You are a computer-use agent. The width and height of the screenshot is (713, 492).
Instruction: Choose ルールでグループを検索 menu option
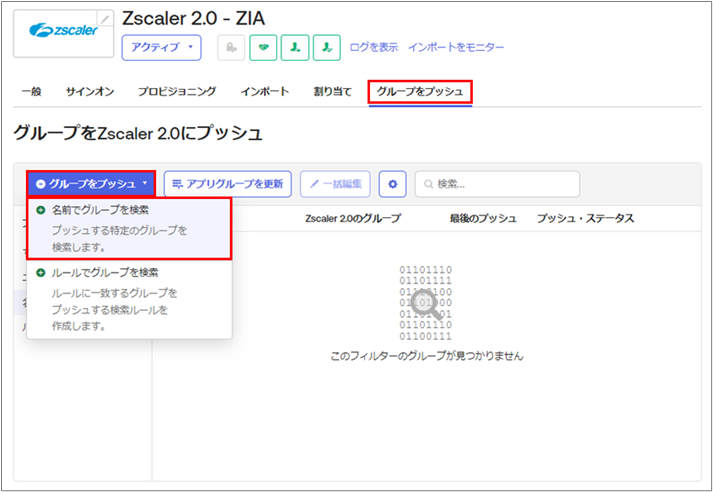(130, 299)
